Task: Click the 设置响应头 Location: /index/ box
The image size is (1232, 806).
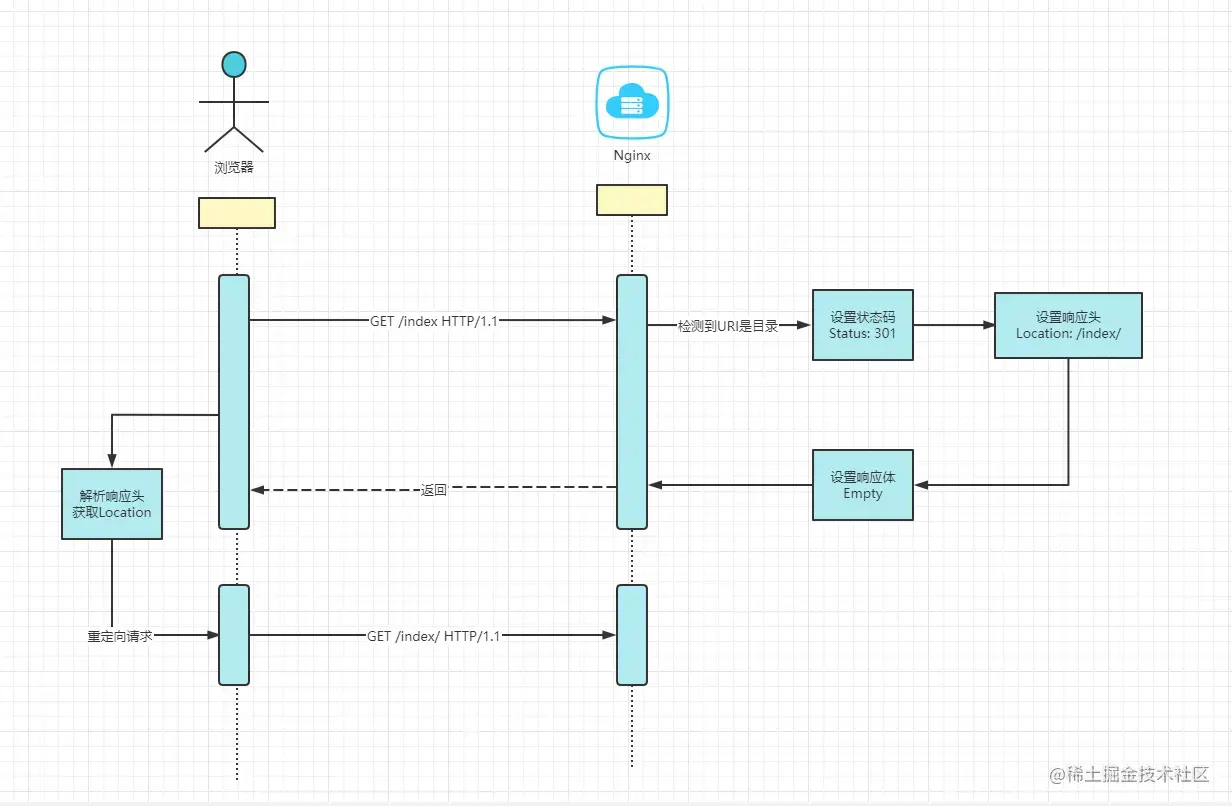Action: tap(1068, 325)
